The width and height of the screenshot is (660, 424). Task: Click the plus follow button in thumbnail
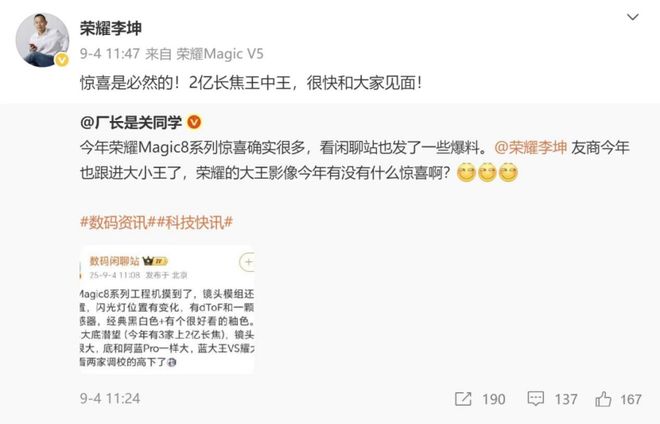click(x=248, y=262)
